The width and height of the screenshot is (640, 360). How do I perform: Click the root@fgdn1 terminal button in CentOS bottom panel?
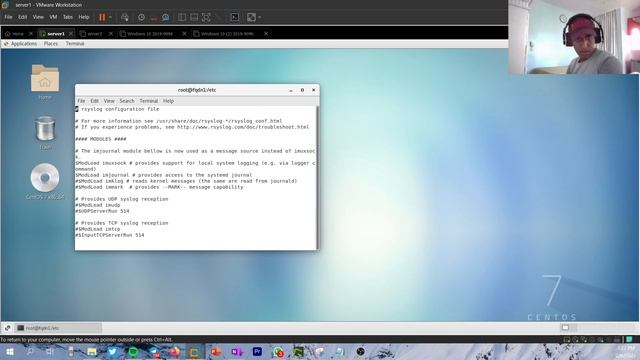58,328
